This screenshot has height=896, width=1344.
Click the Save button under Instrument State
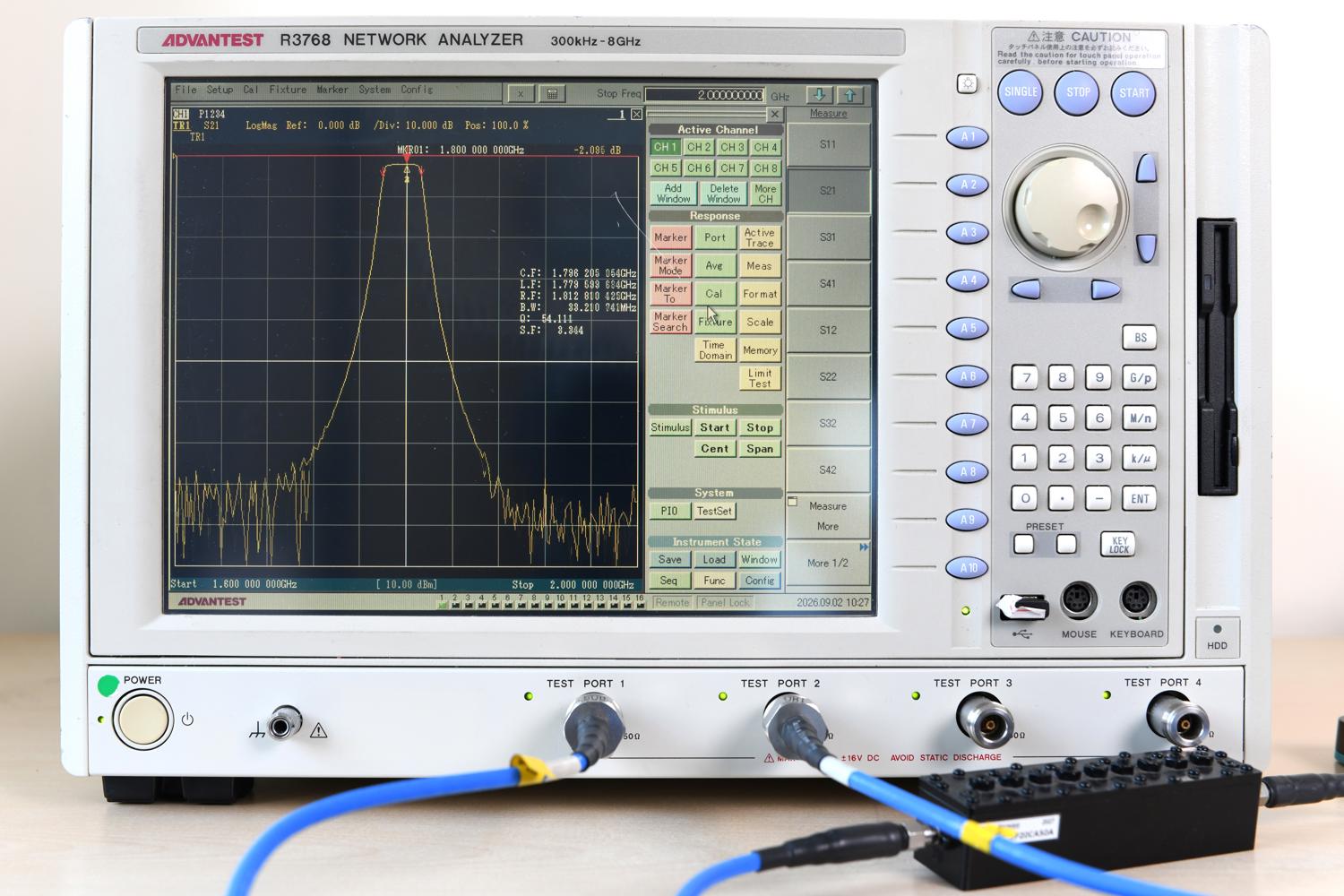[670, 559]
